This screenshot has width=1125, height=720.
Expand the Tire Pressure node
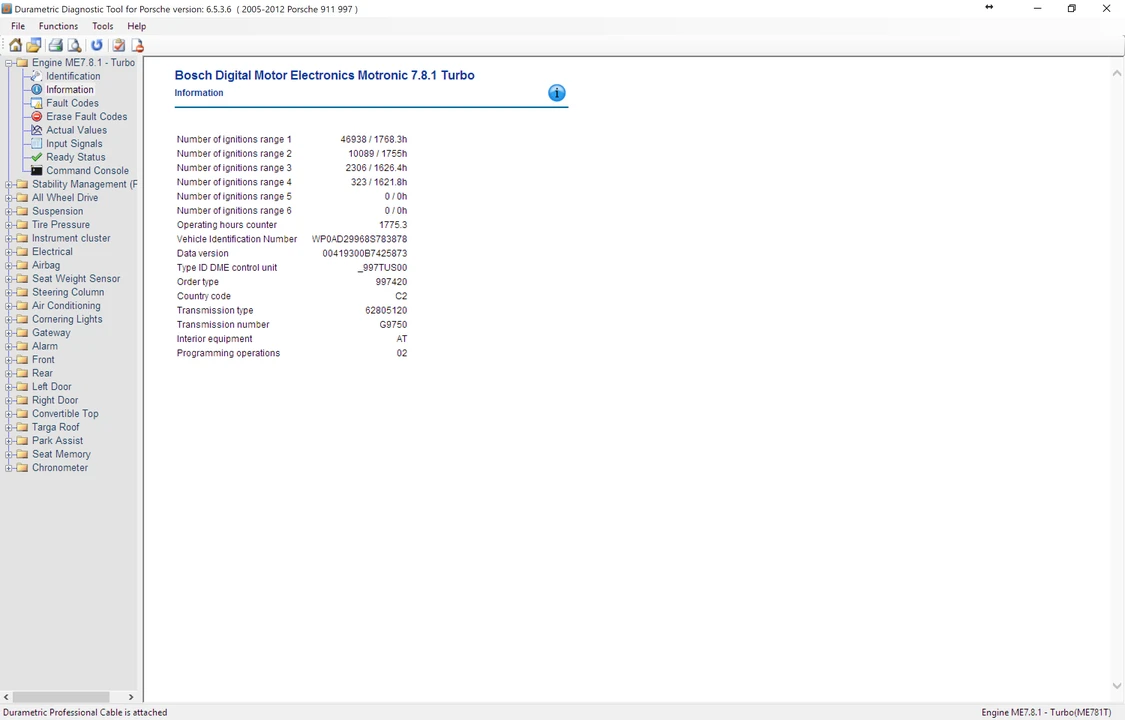9,224
